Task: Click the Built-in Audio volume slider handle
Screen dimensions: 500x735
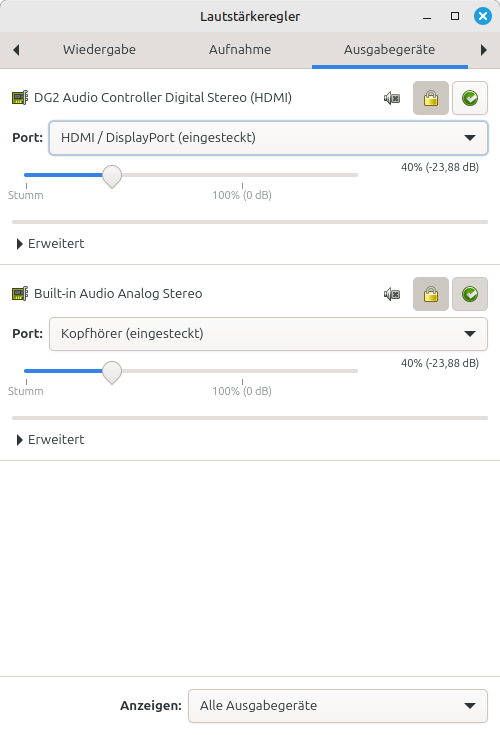Action: coord(112,372)
